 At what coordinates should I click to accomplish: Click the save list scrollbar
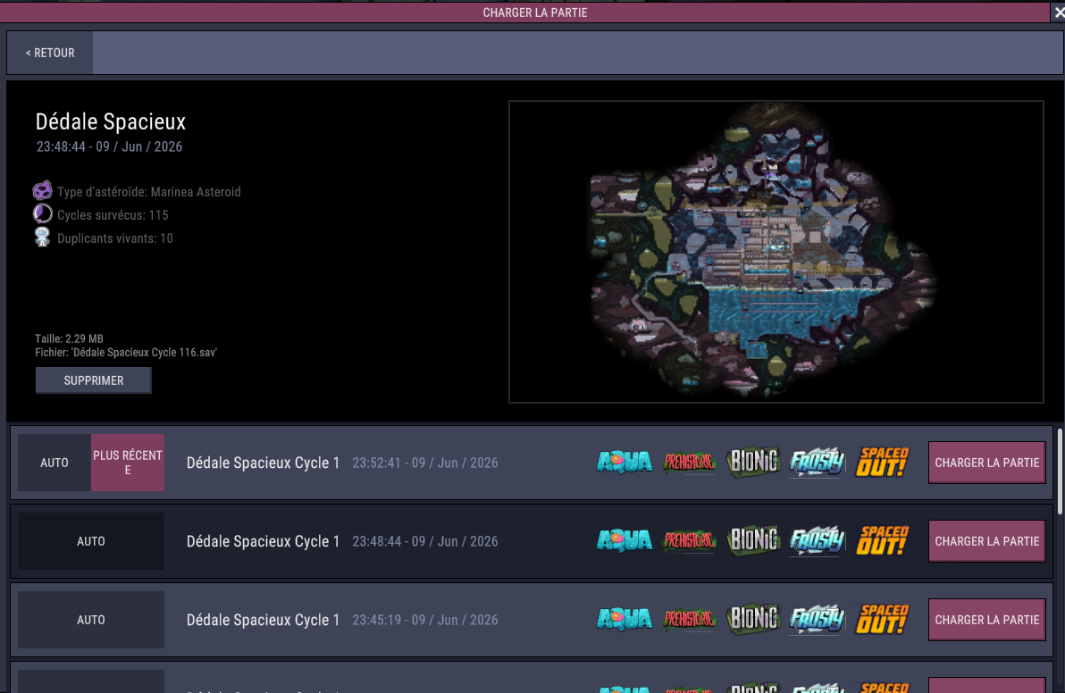(1060, 470)
